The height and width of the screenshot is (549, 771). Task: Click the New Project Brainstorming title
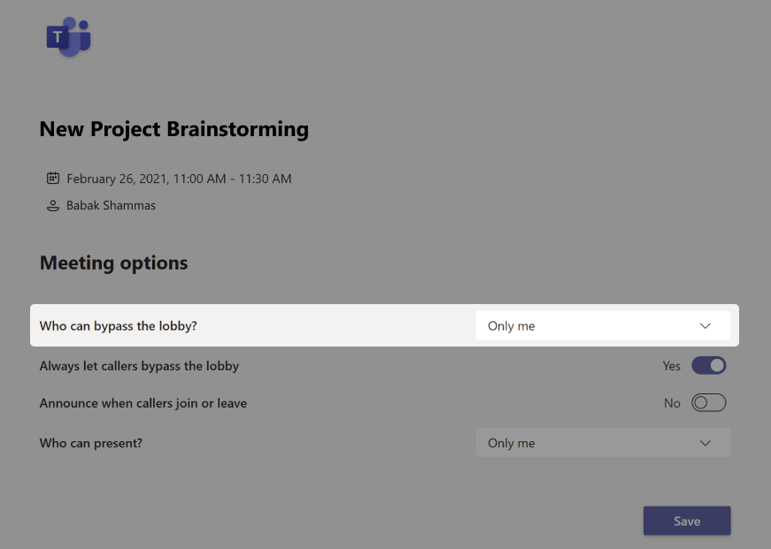tap(174, 129)
